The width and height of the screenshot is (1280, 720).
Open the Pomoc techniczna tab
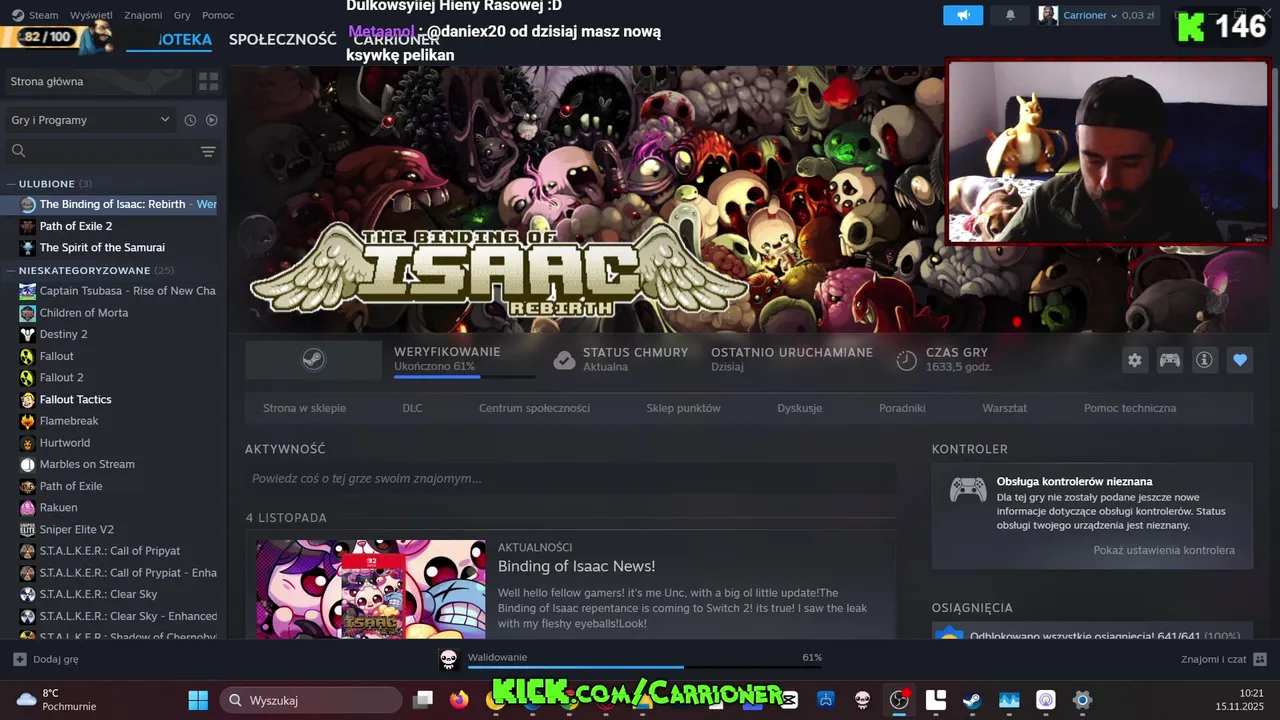pyautogui.click(x=1130, y=408)
